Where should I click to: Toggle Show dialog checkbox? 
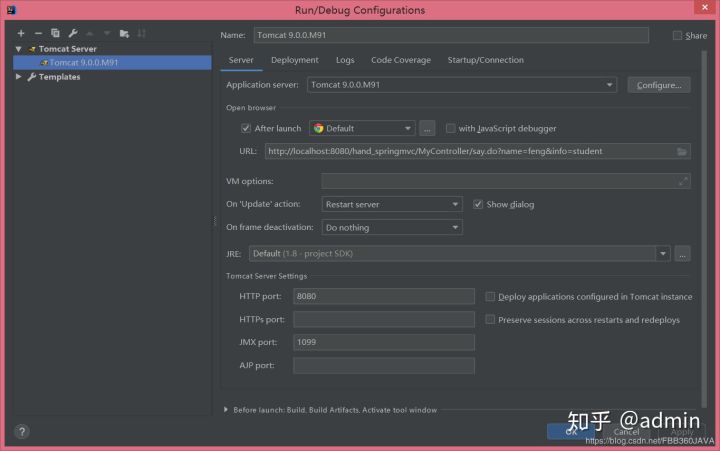tap(478, 204)
